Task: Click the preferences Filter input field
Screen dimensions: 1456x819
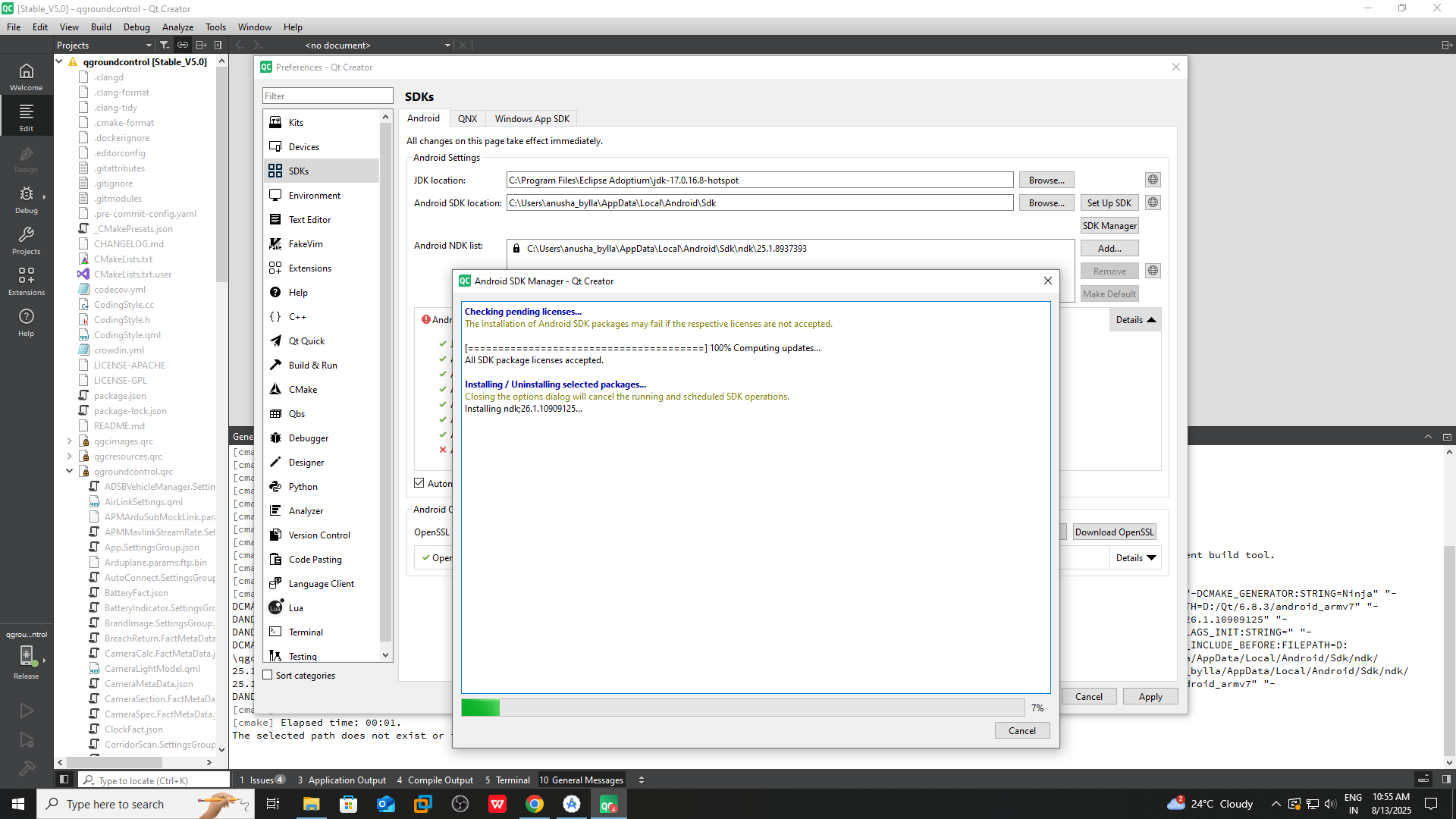Action: [327, 96]
